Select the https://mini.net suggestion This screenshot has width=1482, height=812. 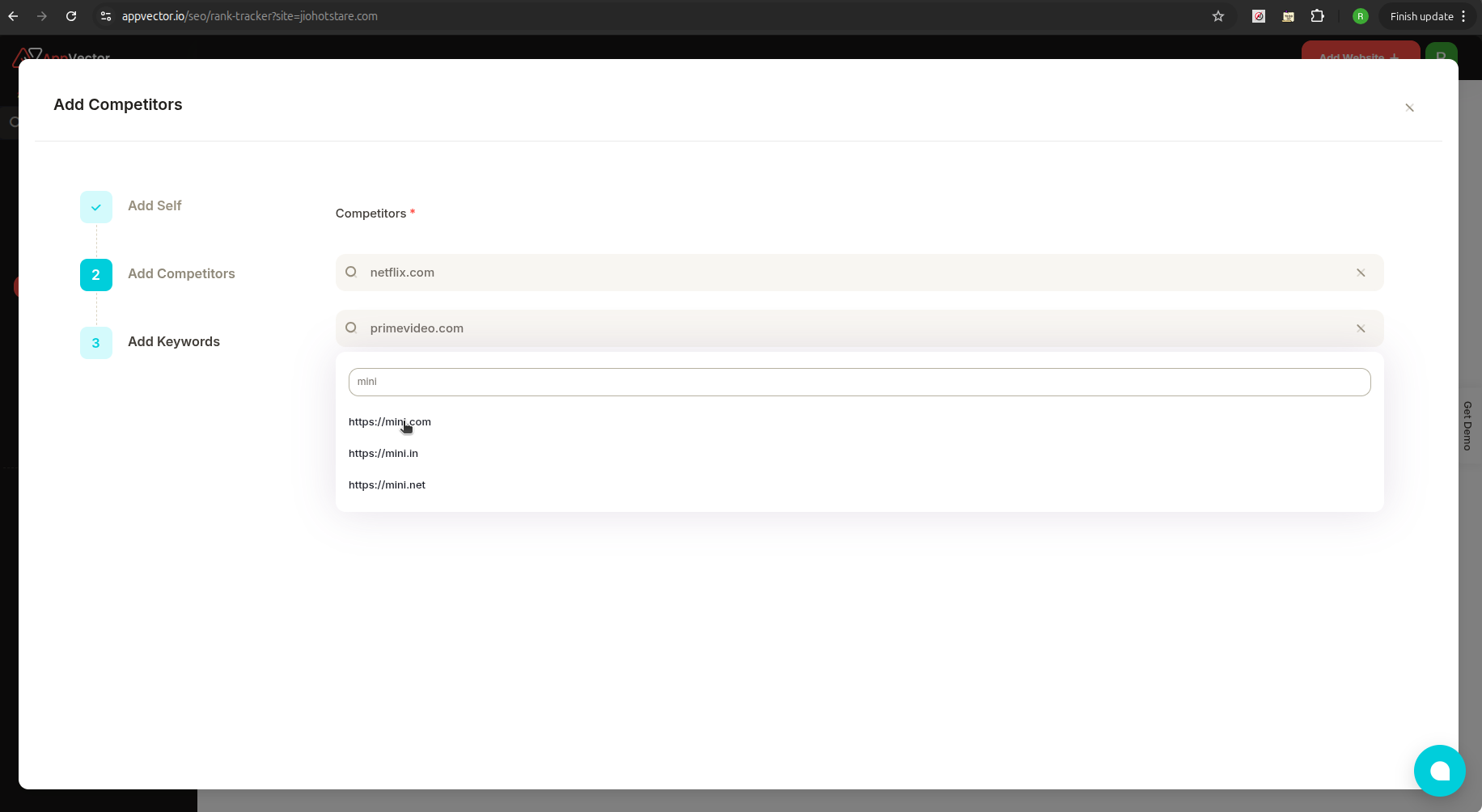pos(387,484)
